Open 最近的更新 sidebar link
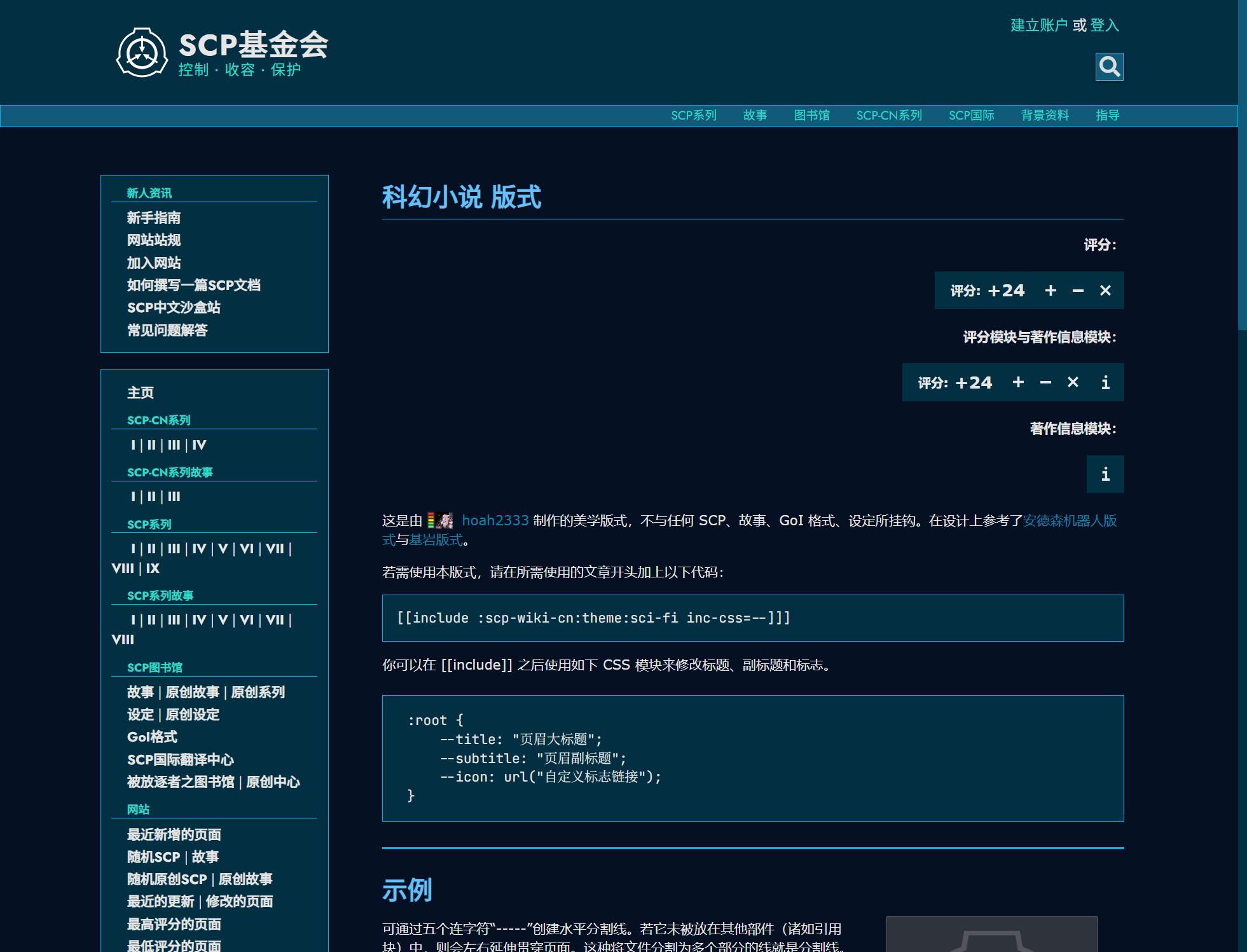The image size is (1247, 952). click(161, 902)
